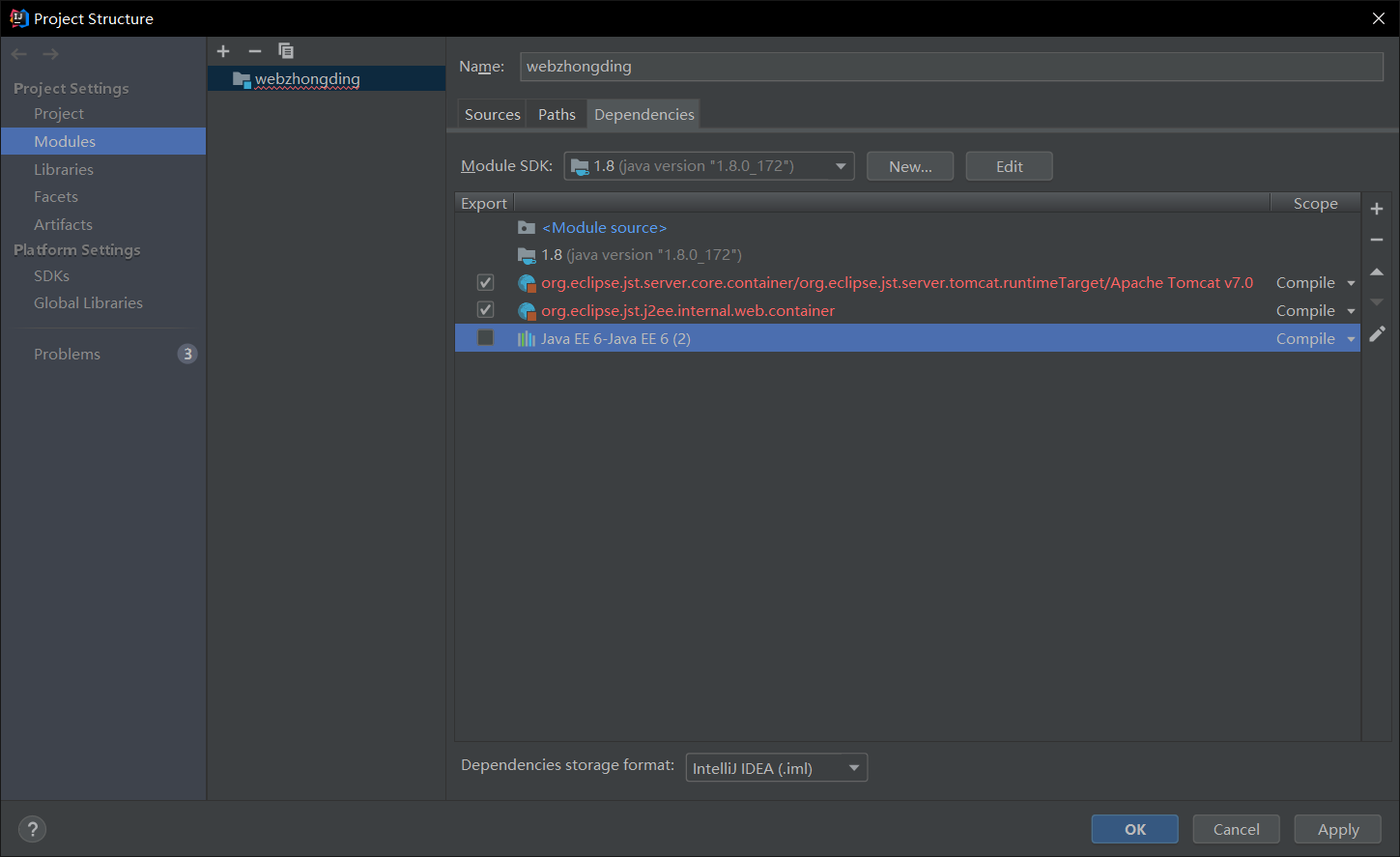Click the add module plus icon
Image resolution: width=1400 pixels, height=857 pixels.
223,51
